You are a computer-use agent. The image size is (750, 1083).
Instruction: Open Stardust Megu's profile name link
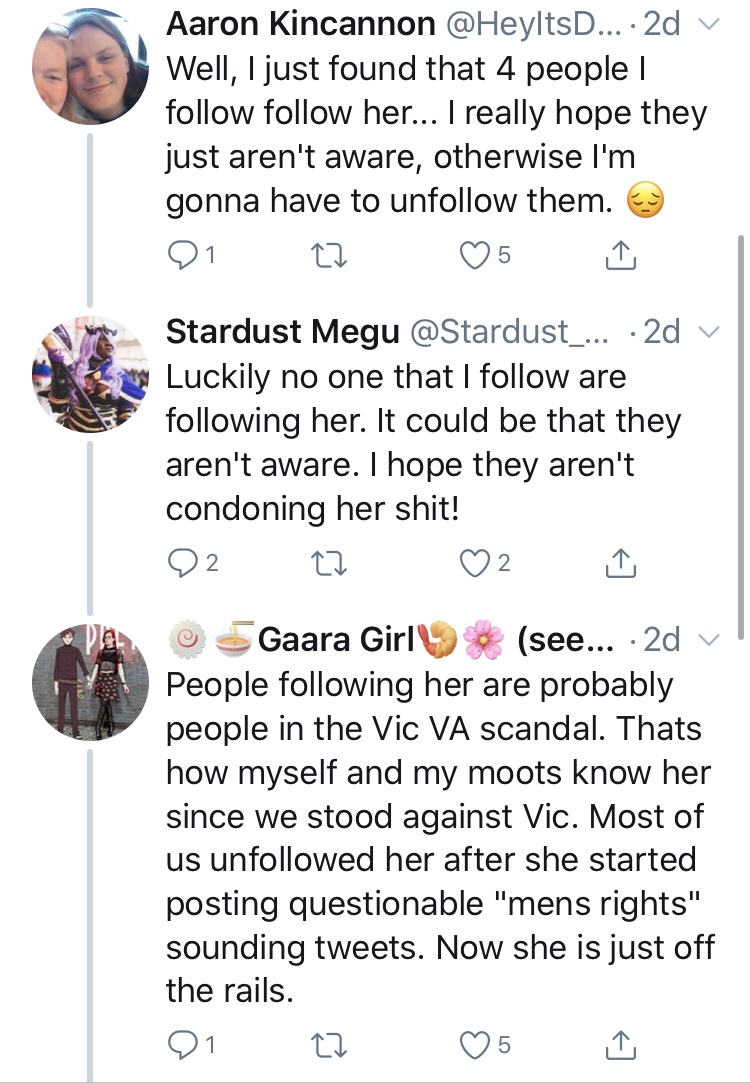point(282,332)
